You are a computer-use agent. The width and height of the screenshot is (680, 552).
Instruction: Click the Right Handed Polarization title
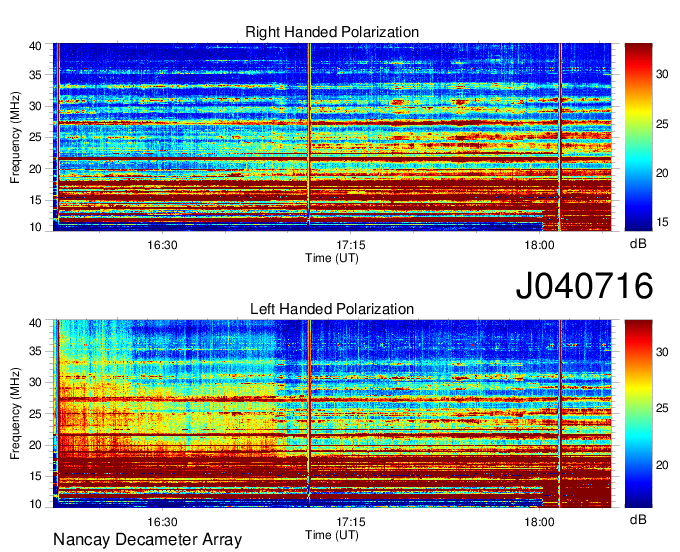[x=332, y=32]
